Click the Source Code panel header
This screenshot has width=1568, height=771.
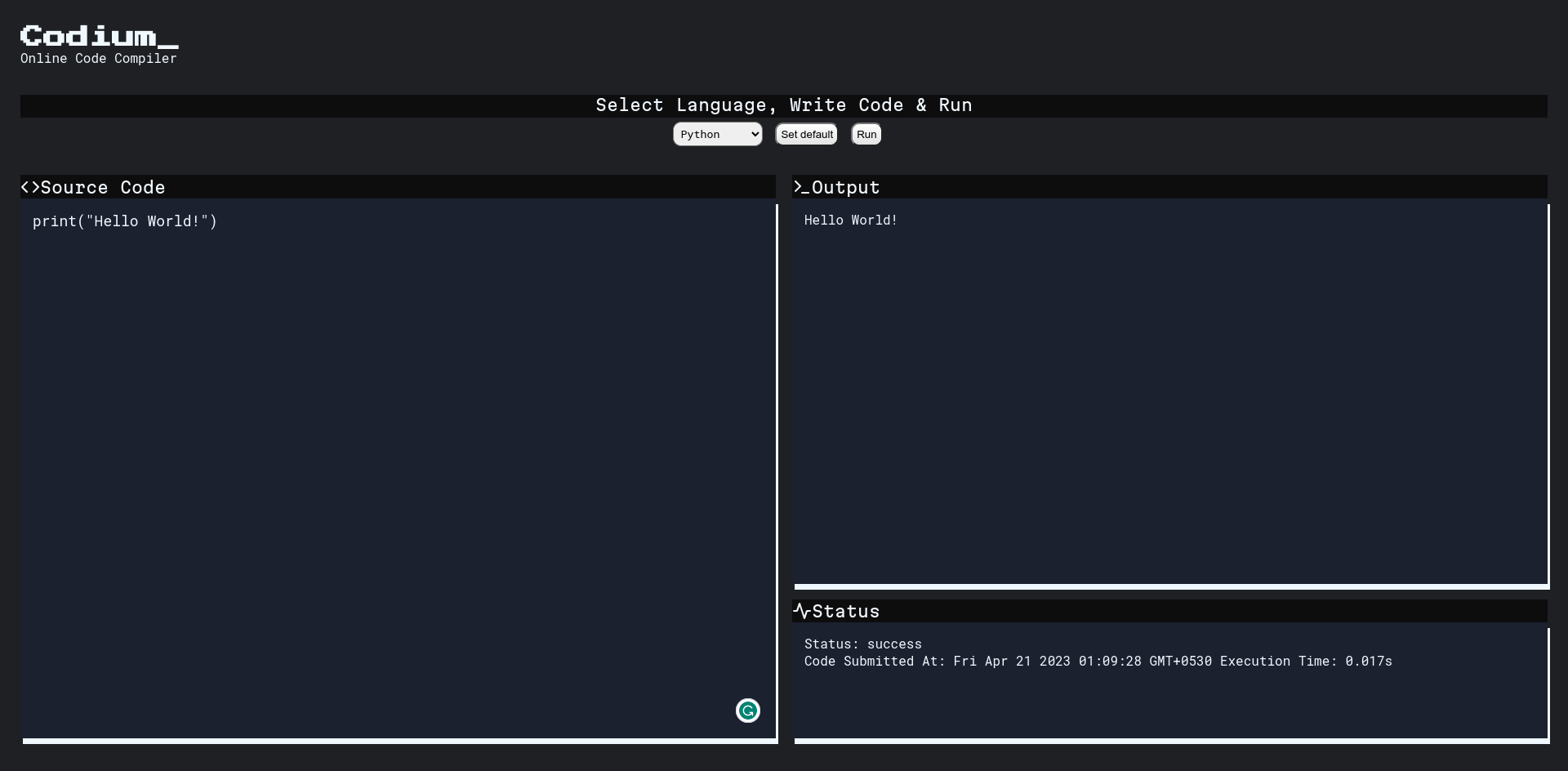coord(103,187)
